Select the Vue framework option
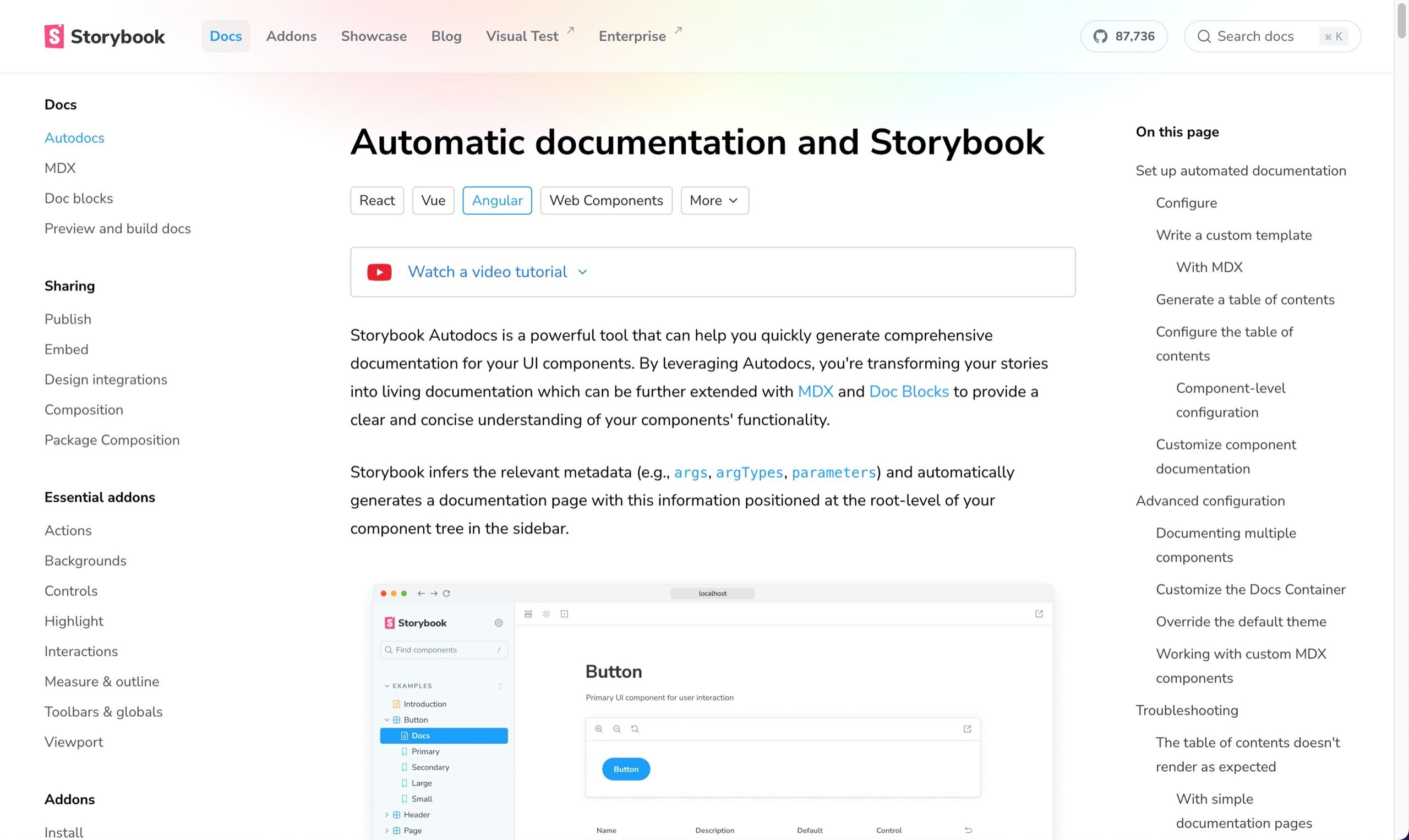Viewport: 1409px width, 840px height. tap(433, 200)
